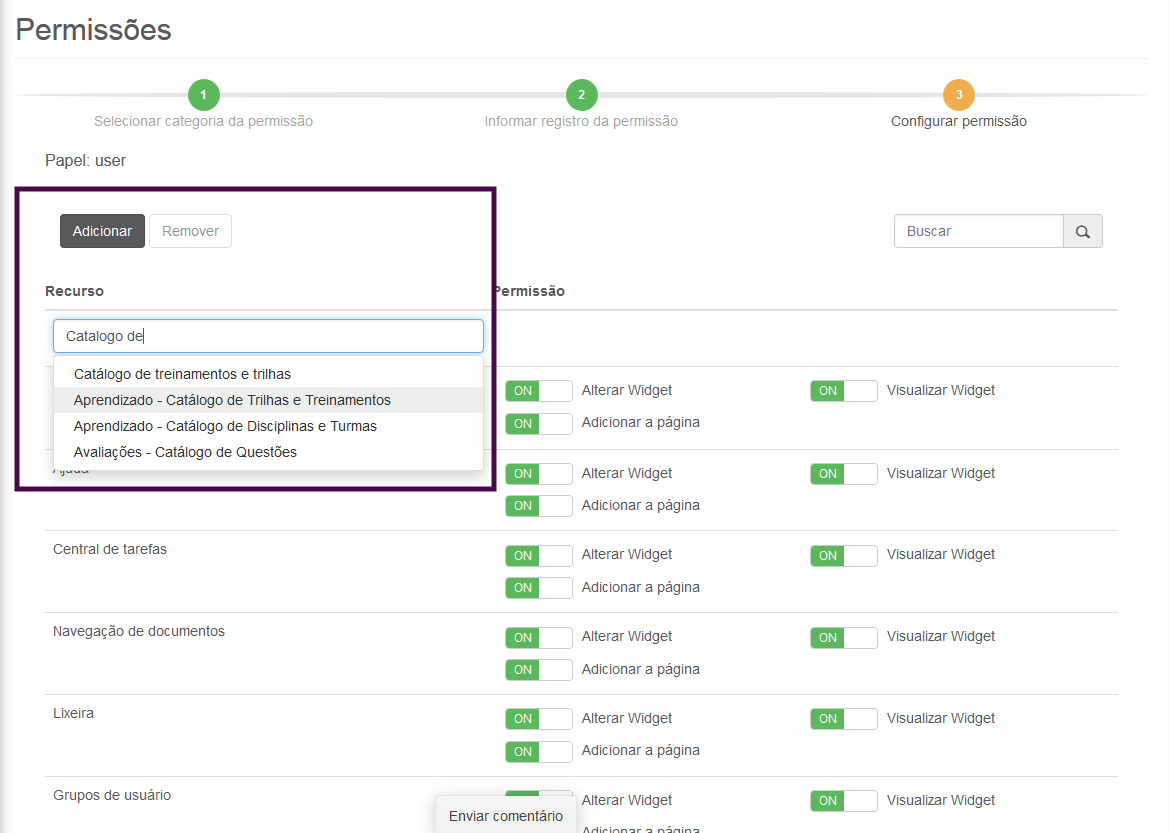Open the Informar registro da permissão step

tap(582, 121)
